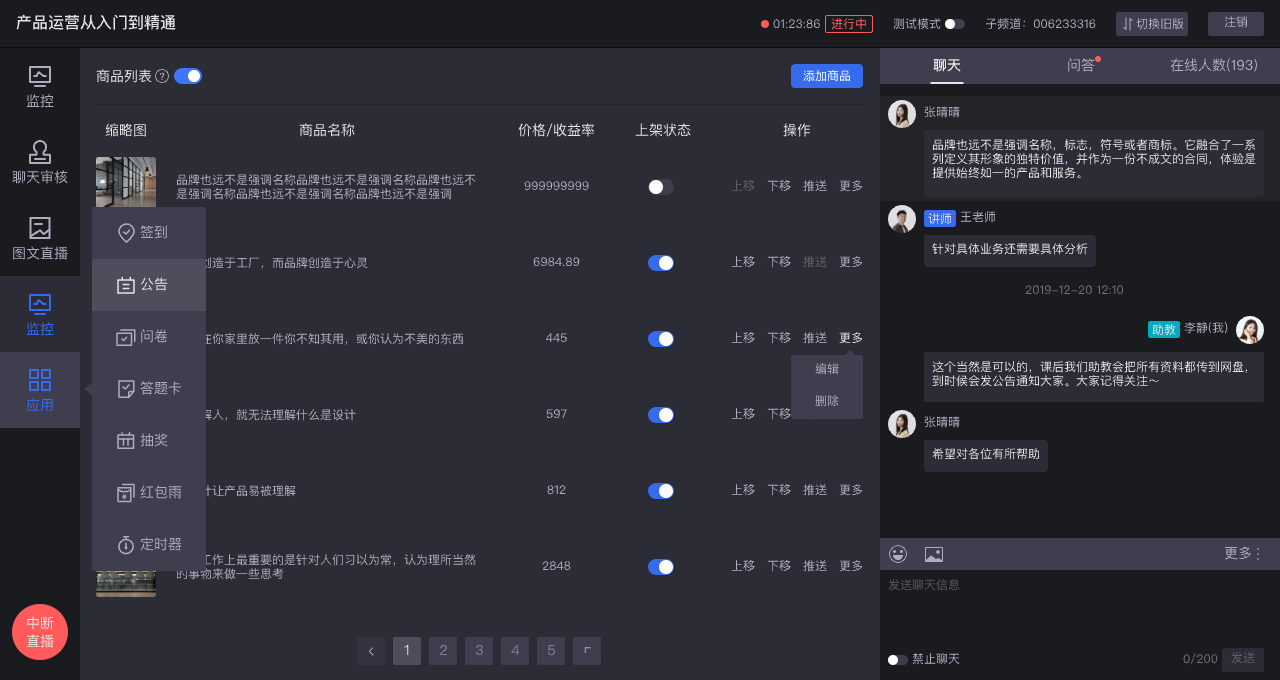Go to next page arrow

(x=587, y=651)
